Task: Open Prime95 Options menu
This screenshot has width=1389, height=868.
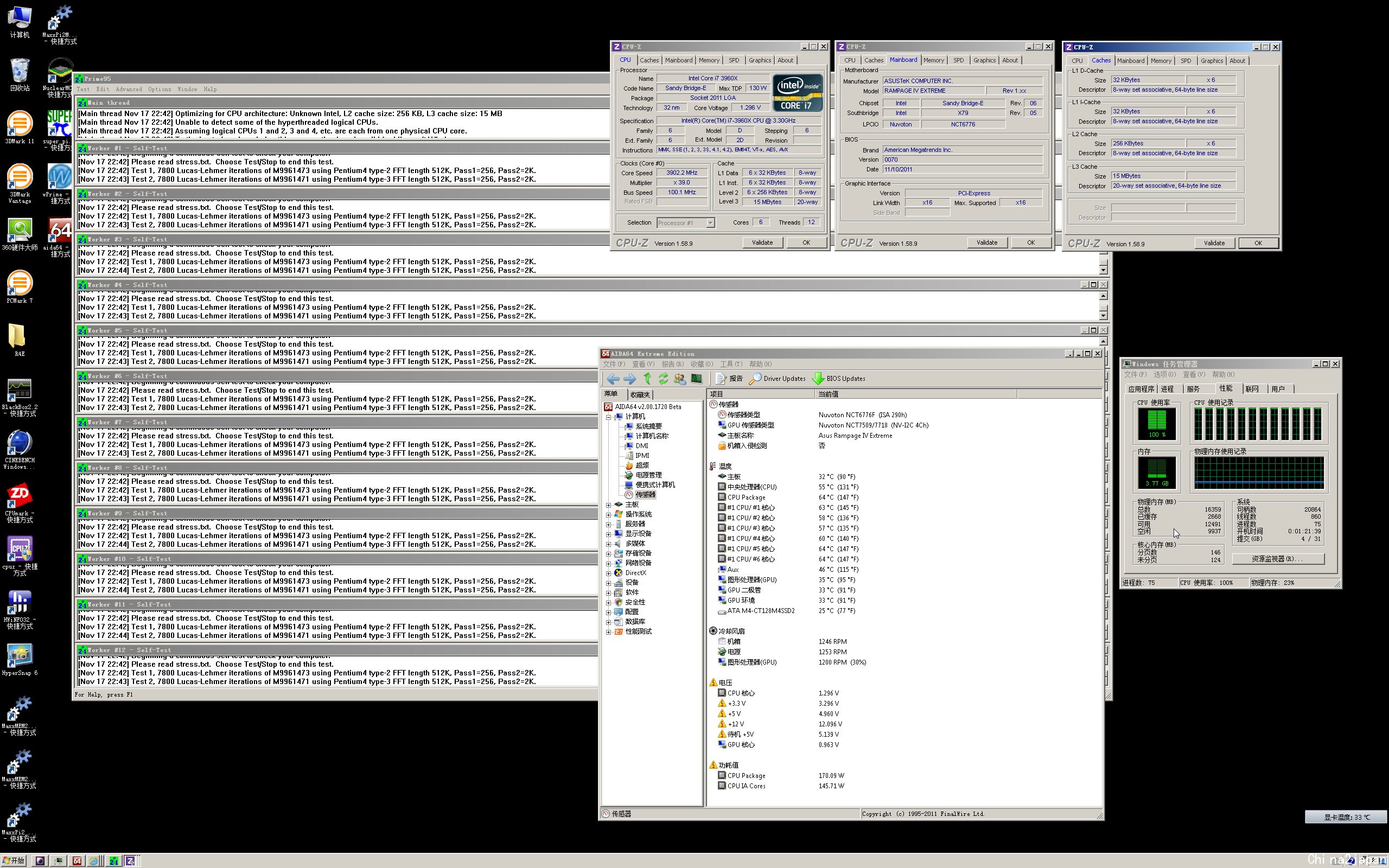Action: pyautogui.click(x=160, y=90)
